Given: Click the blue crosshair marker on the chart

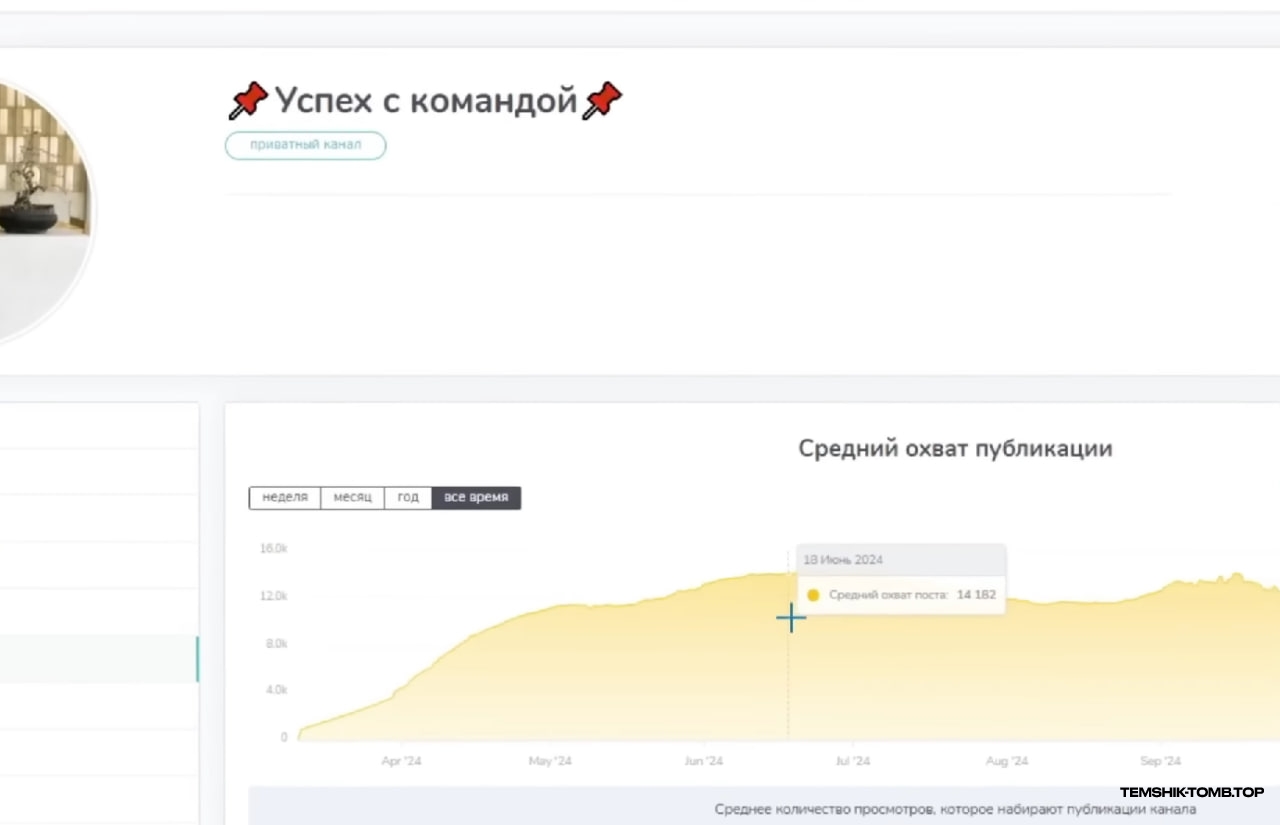Looking at the screenshot, I should (791, 619).
